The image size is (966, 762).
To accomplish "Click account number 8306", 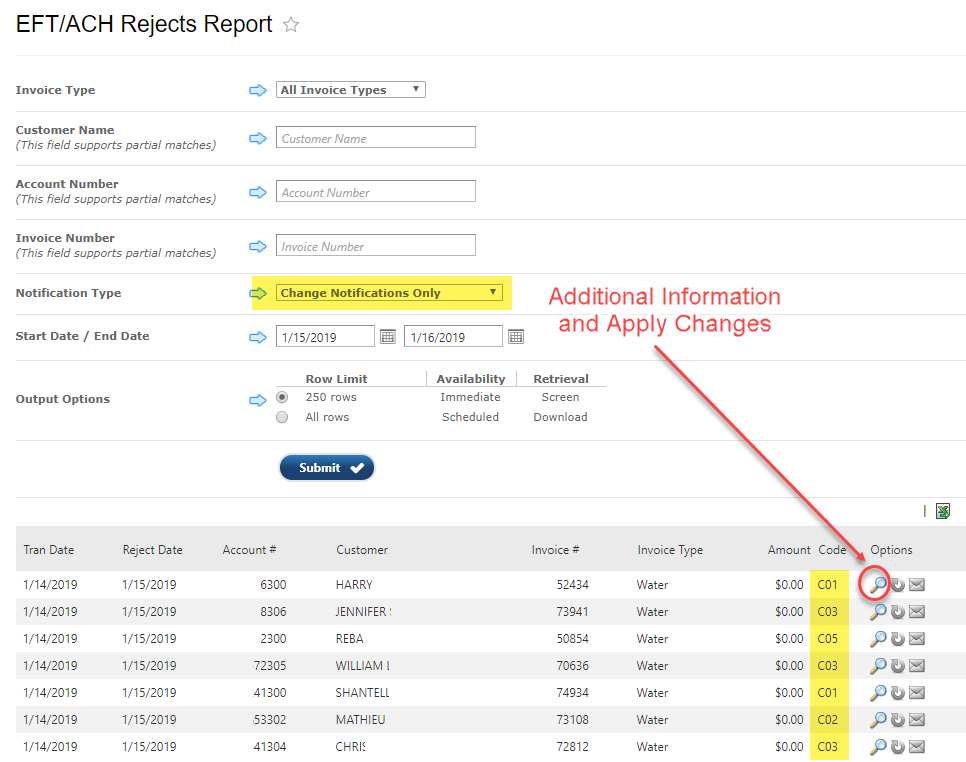I will pos(274,612).
